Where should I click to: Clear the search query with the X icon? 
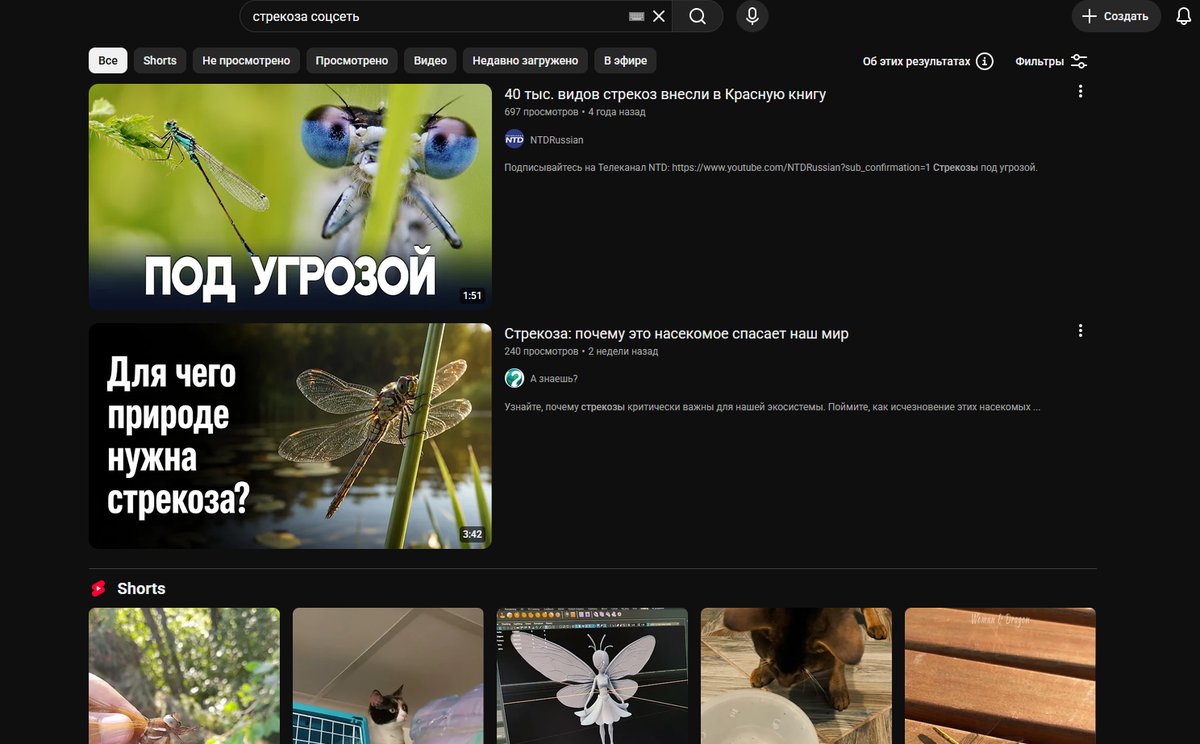click(658, 16)
